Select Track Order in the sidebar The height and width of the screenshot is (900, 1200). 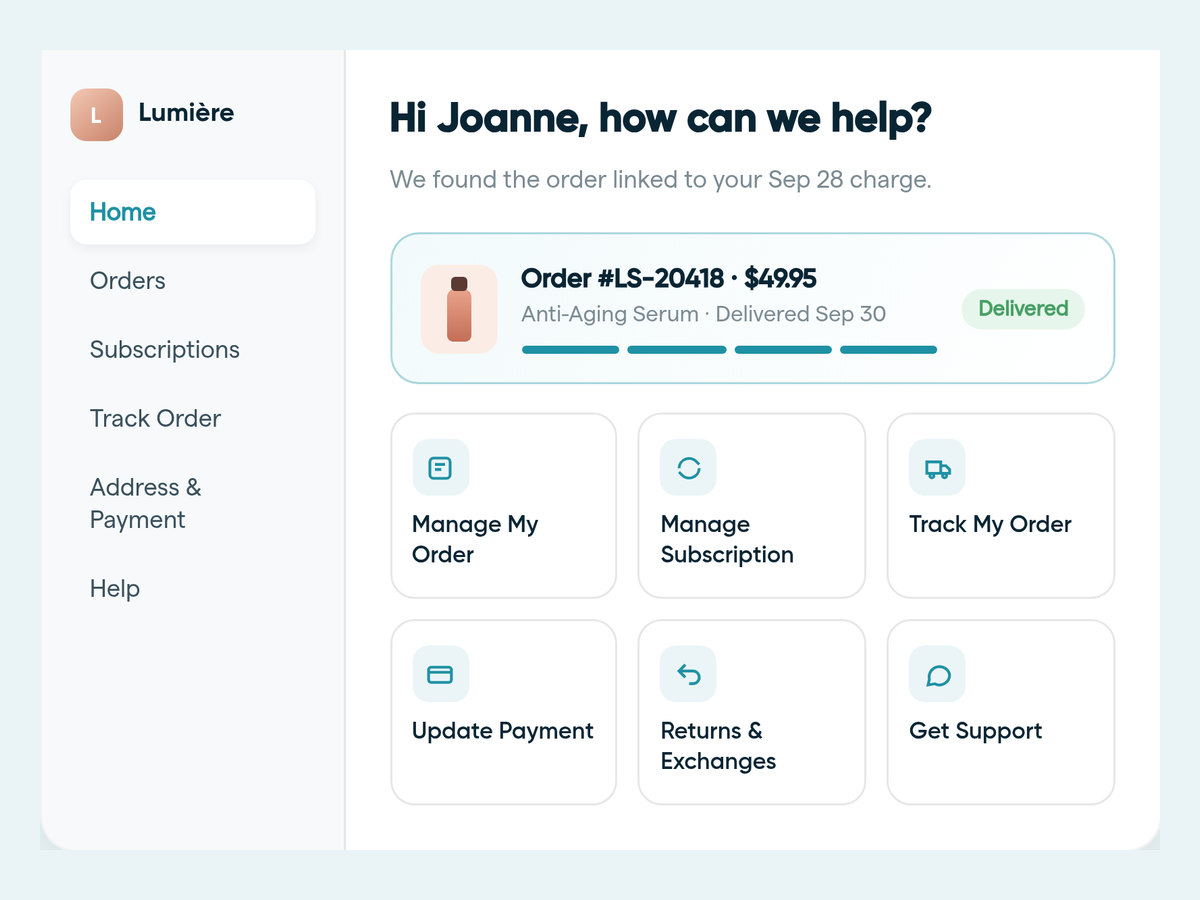pos(193,419)
